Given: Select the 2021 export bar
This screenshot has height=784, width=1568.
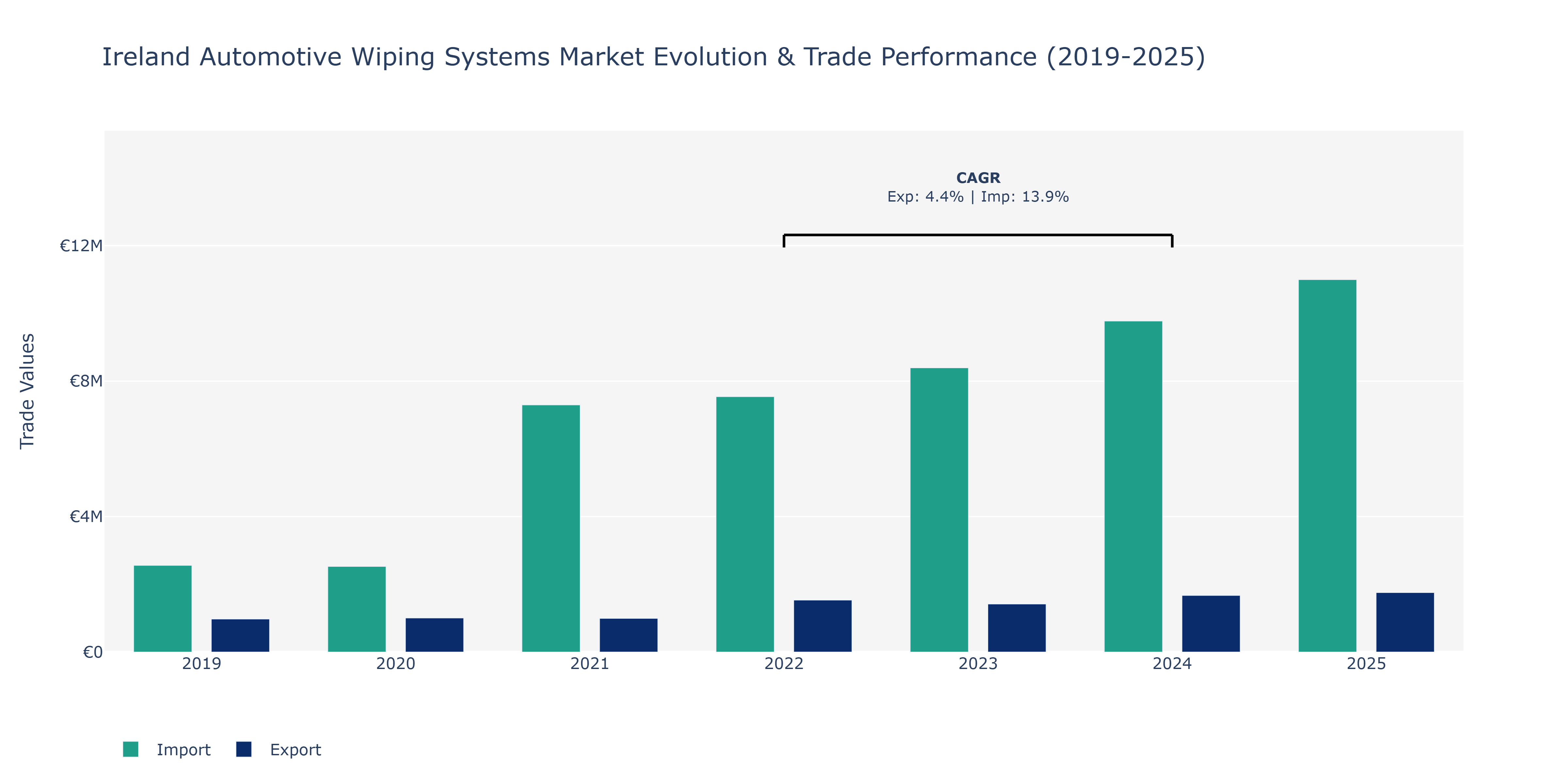Looking at the screenshot, I should pos(629,635).
